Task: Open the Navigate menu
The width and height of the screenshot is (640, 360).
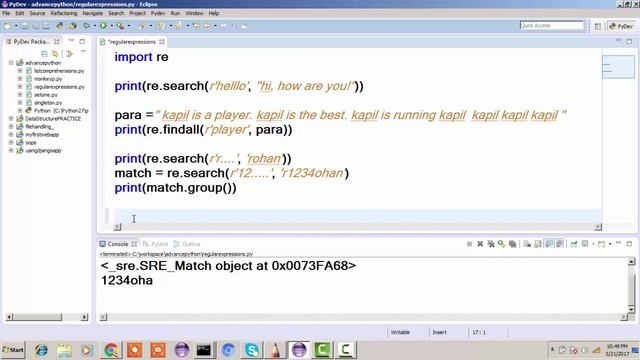Action: (x=93, y=13)
